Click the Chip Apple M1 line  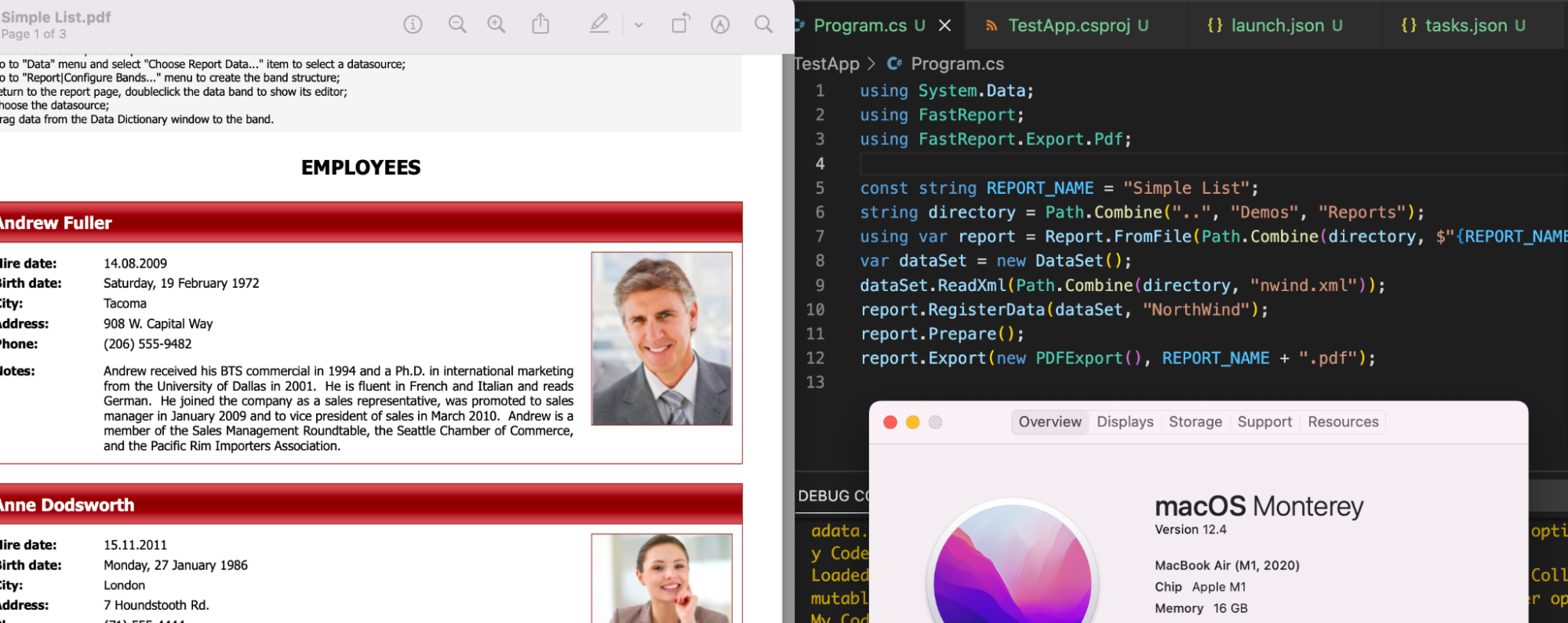[1200, 587]
